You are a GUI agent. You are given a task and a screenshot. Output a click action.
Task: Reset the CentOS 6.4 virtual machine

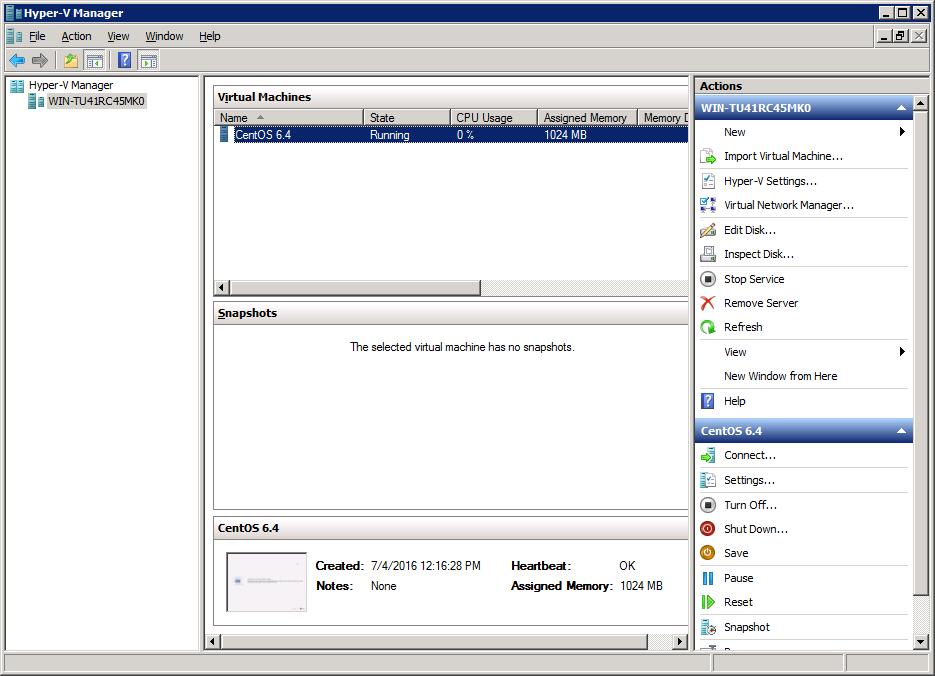pos(738,602)
